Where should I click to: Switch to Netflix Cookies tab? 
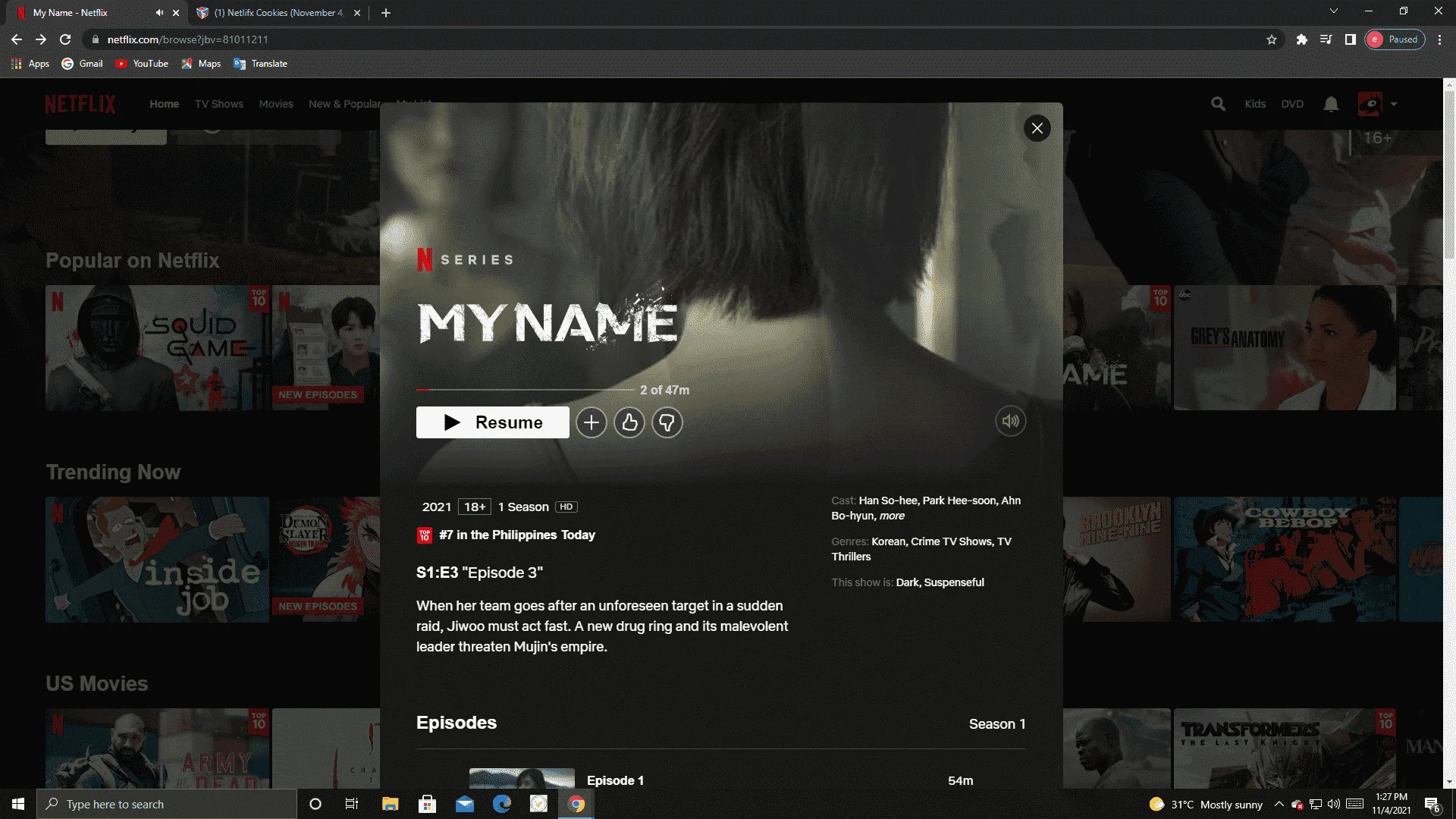click(x=279, y=13)
